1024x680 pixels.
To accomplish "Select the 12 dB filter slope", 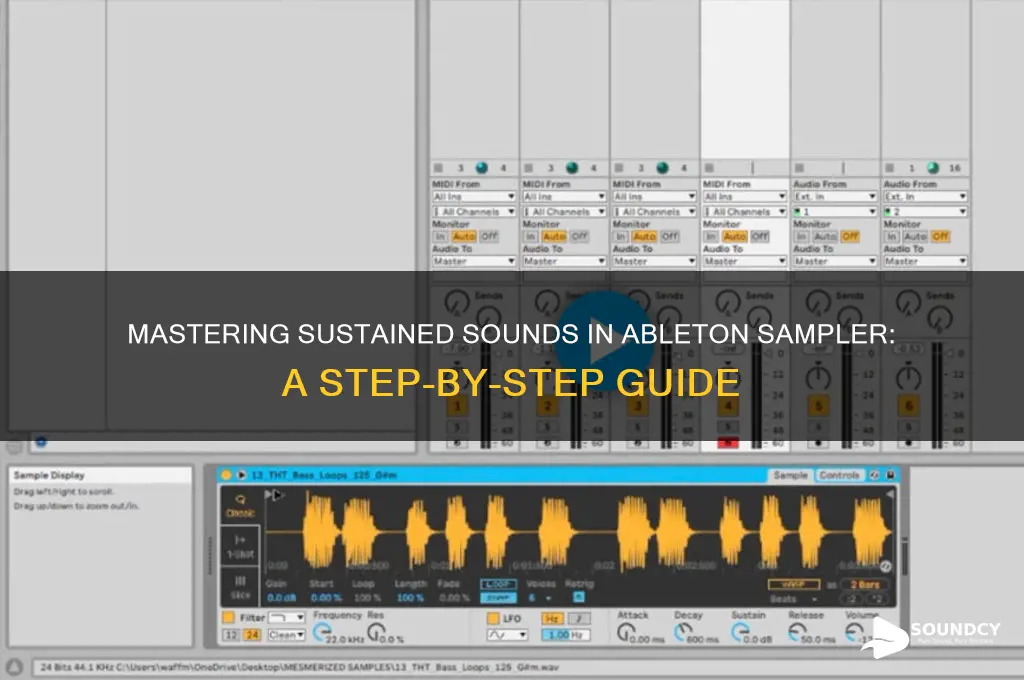I will (231, 634).
